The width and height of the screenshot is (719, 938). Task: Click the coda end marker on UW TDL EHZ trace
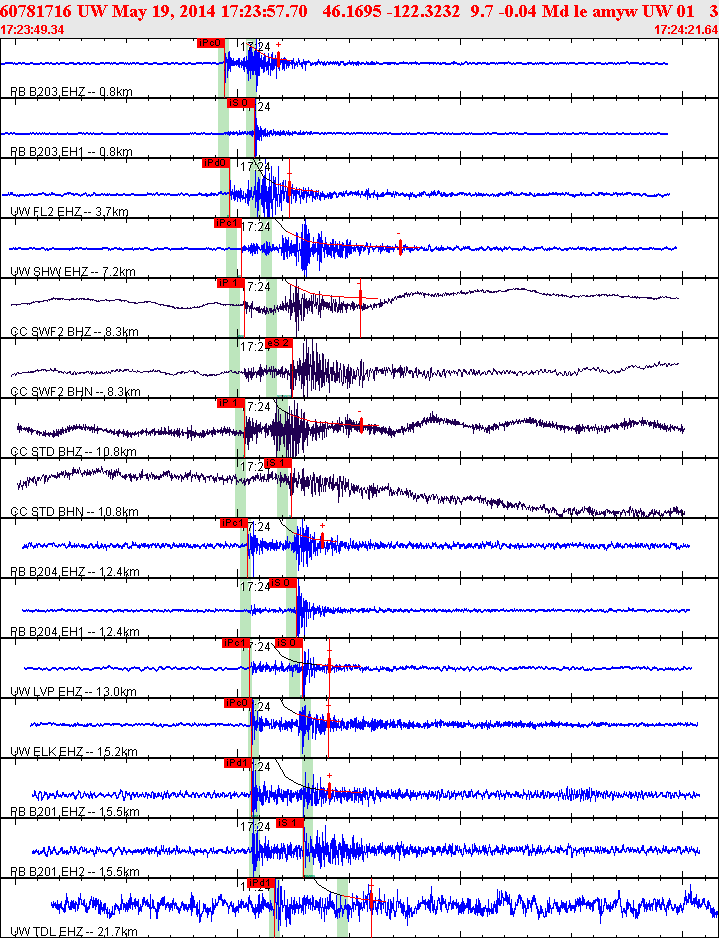(371, 899)
